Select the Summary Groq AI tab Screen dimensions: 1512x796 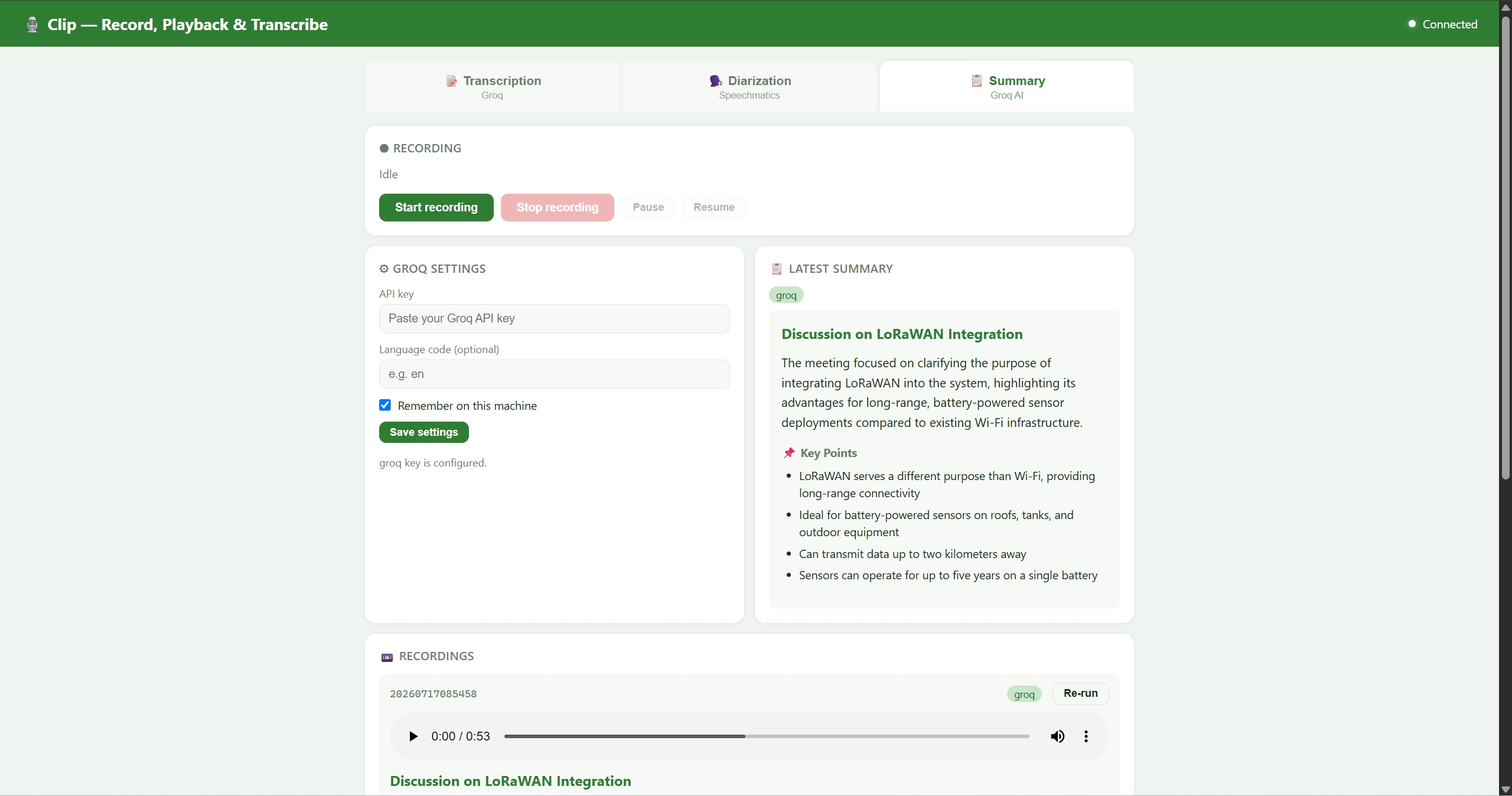point(1007,86)
